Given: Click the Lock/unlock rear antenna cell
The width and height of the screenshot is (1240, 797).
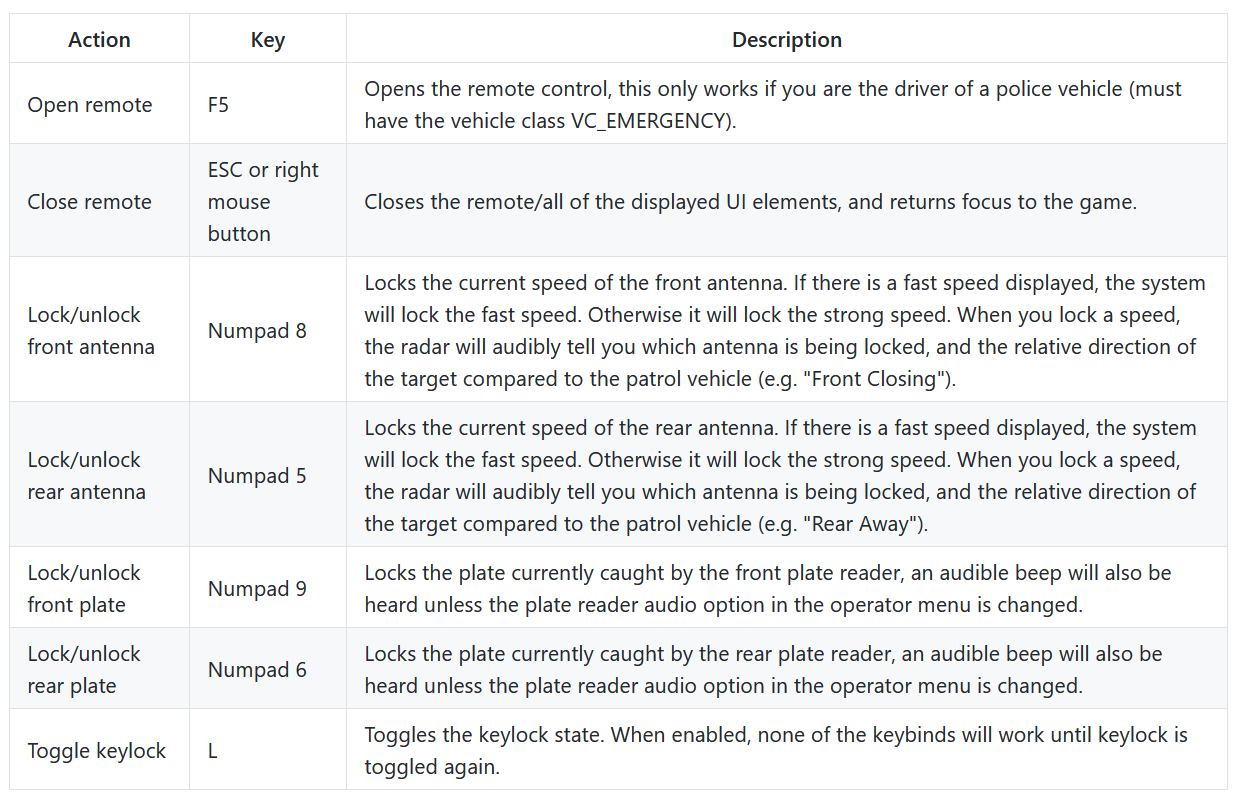Looking at the screenshot, I should (x=99, y=475).
